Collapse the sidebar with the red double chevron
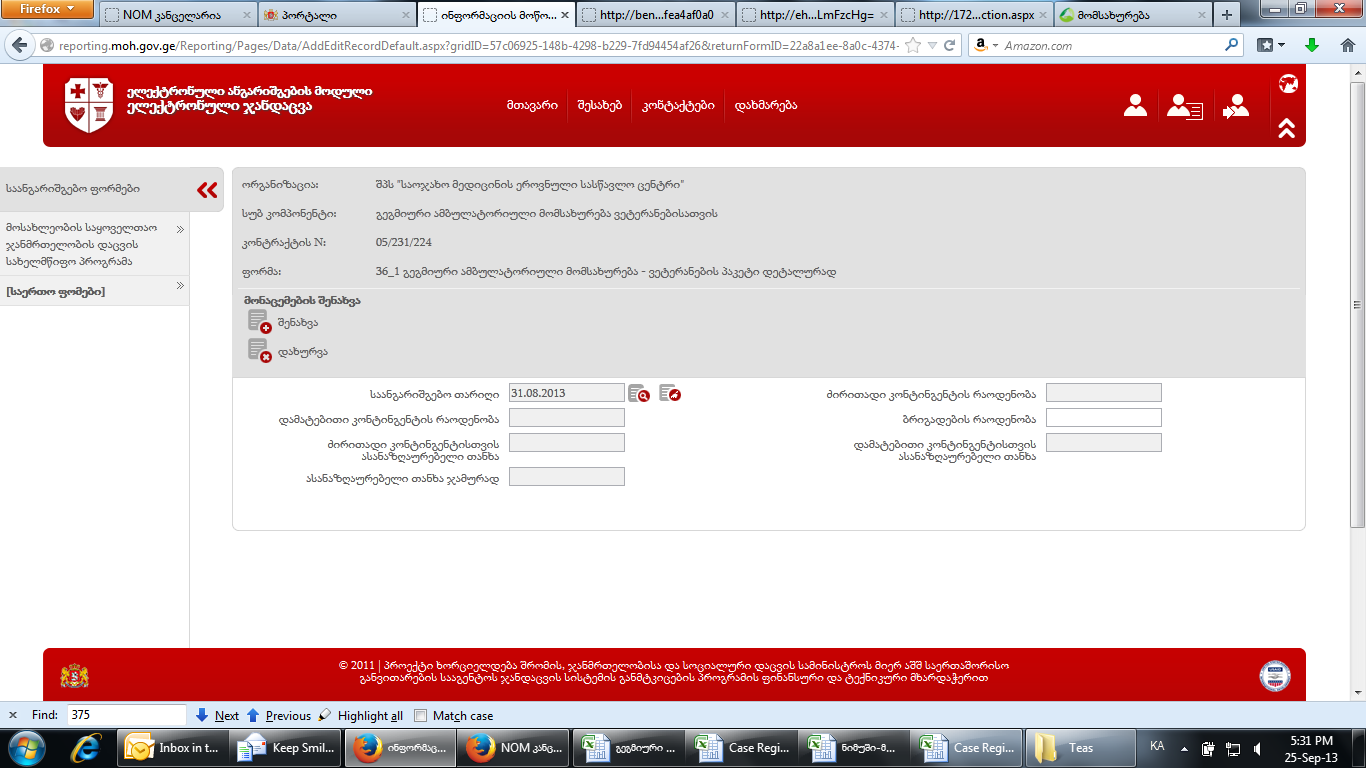1366x768 pixels. pos(207,190)
